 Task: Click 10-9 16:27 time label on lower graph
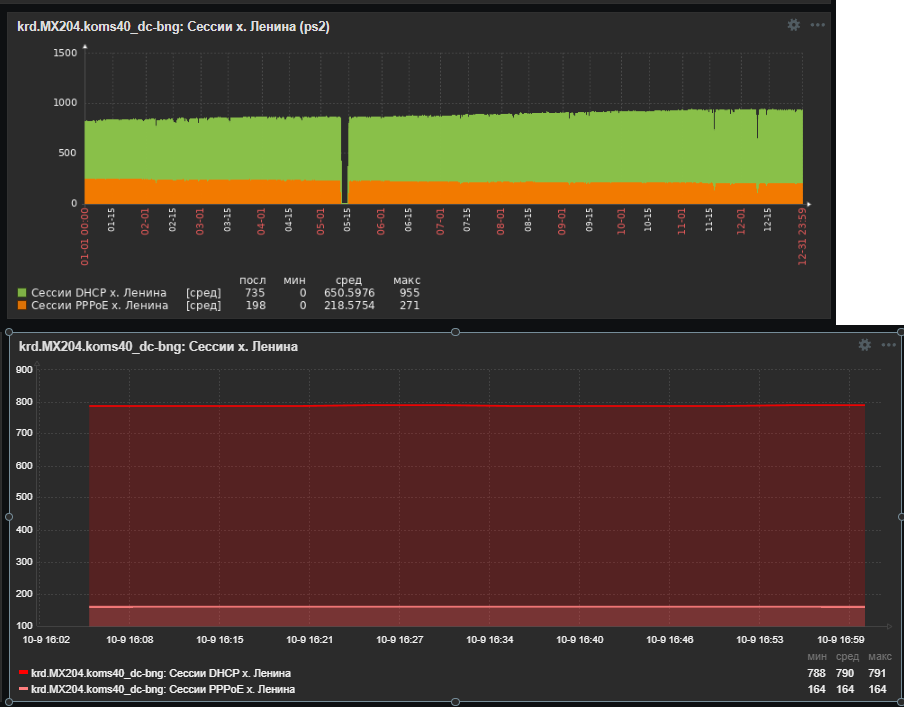pyautogui.click(x=399, y=640)
